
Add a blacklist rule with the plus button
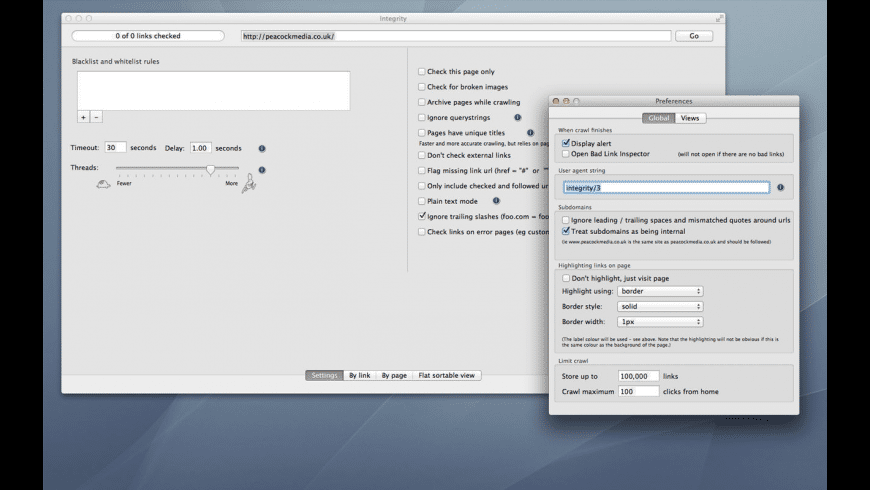[x=83, y=117]
